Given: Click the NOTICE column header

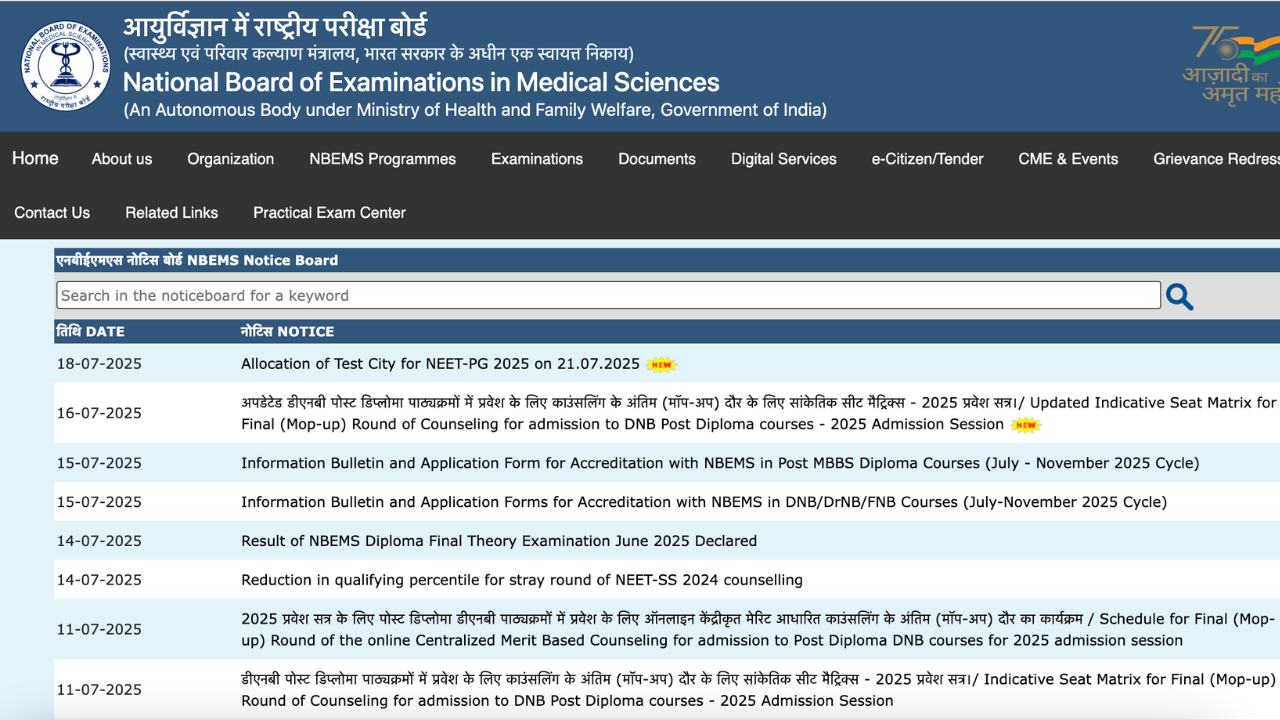Looking at the screenshot, I should (x=288, y=331).
